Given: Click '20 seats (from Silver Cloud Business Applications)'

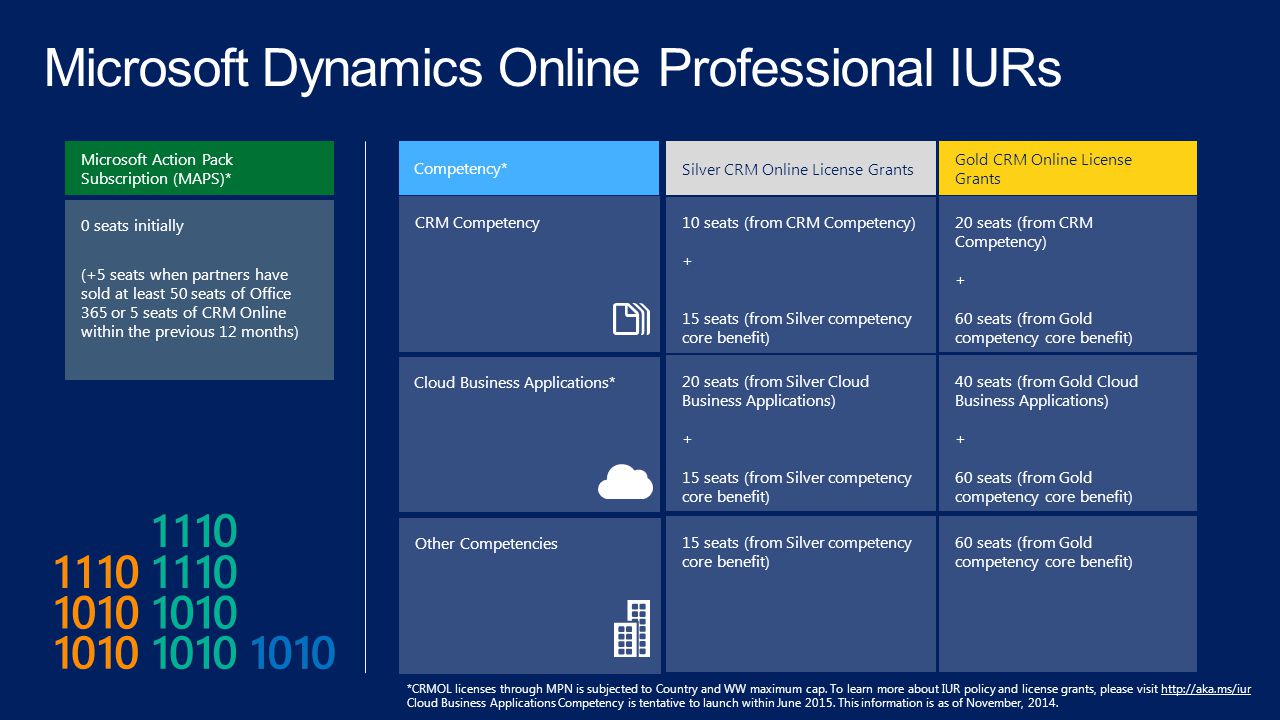Looking at the screenshot, I should 775,391.
